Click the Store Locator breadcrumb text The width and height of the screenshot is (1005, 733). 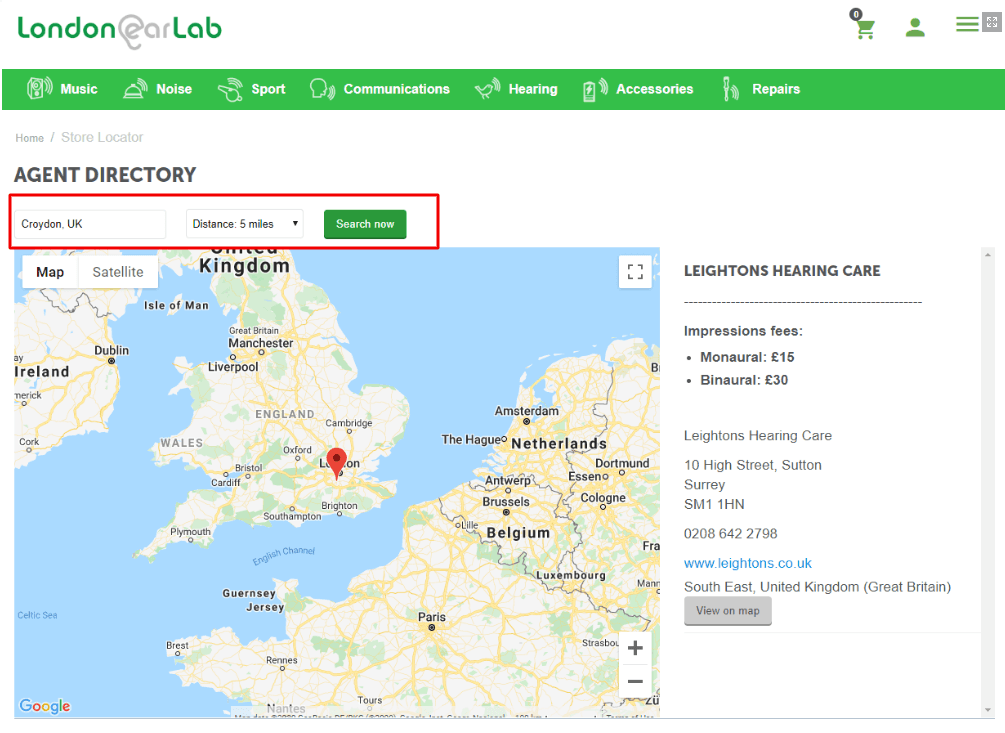point(102,137)
